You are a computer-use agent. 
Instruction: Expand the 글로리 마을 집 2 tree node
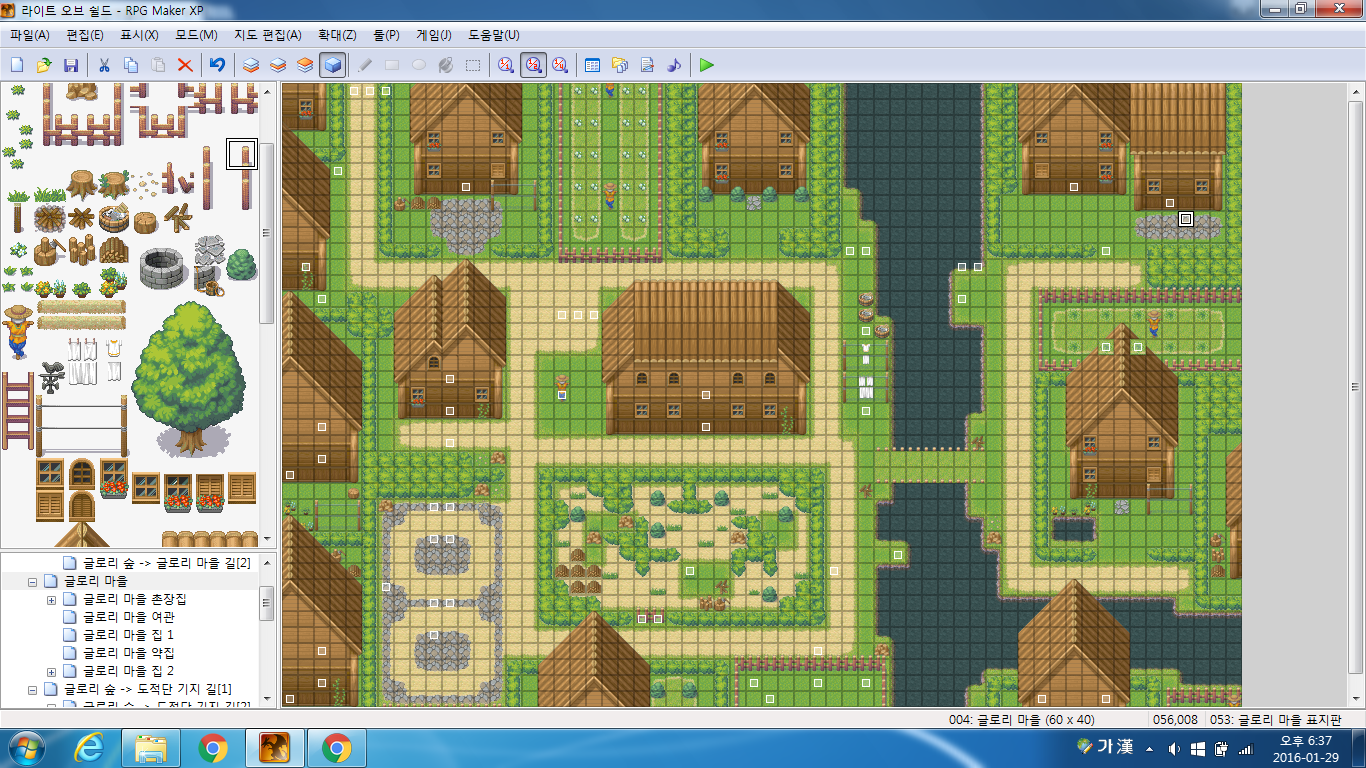[51, 671]
